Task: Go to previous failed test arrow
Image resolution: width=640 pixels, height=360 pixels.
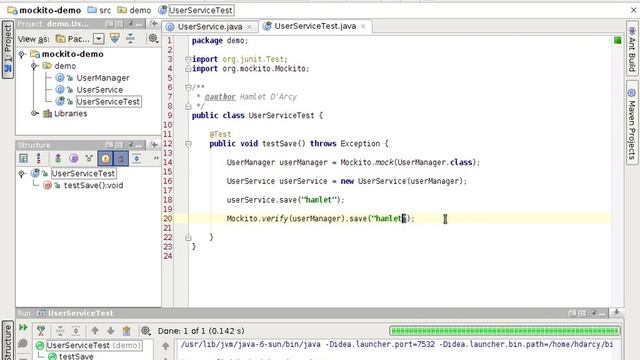Action: pyautogui.click(x=95, y=331)
